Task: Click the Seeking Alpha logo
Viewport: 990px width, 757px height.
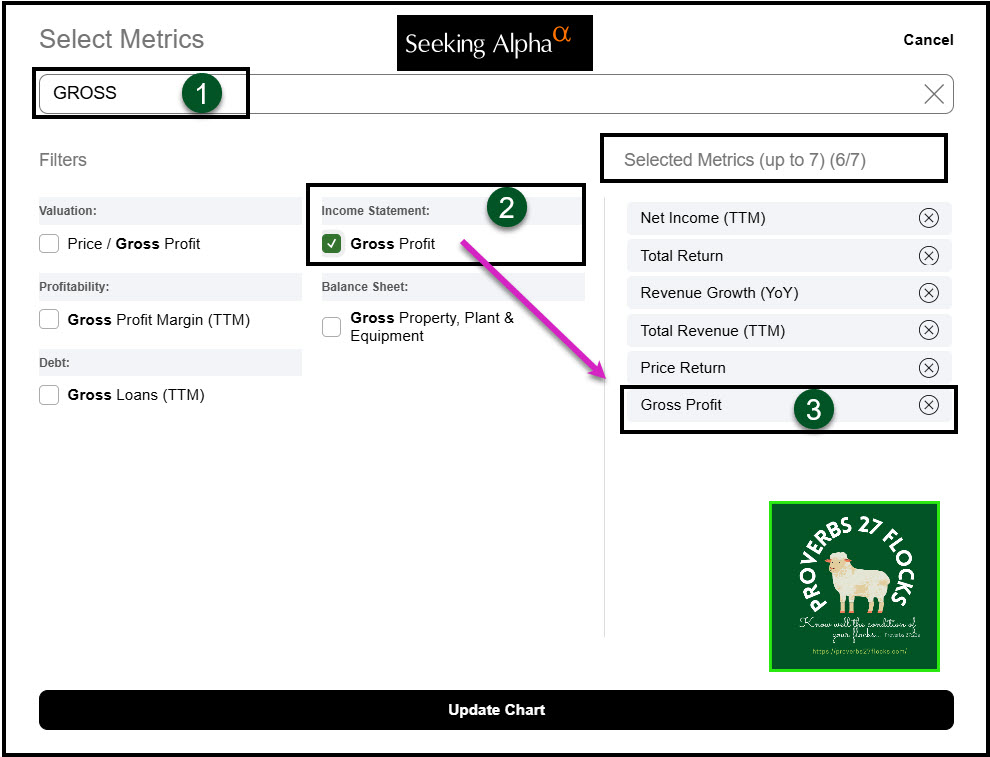Action: [x=494, y=43]
